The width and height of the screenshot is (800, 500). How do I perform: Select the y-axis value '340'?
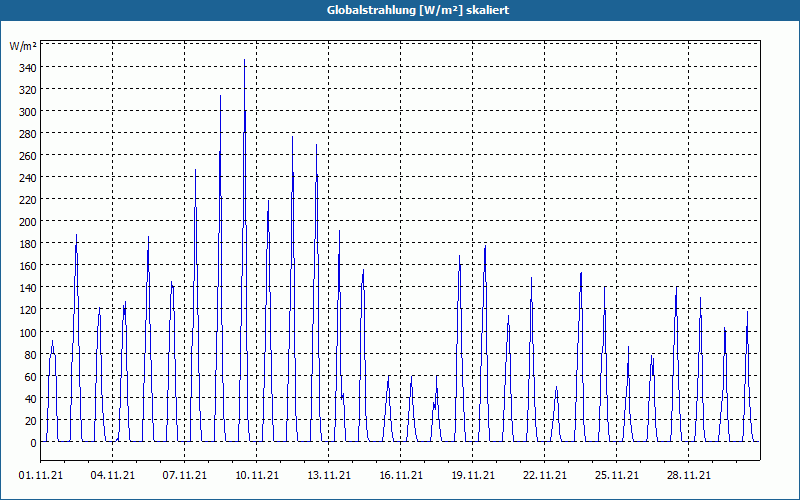click(28, 68)
